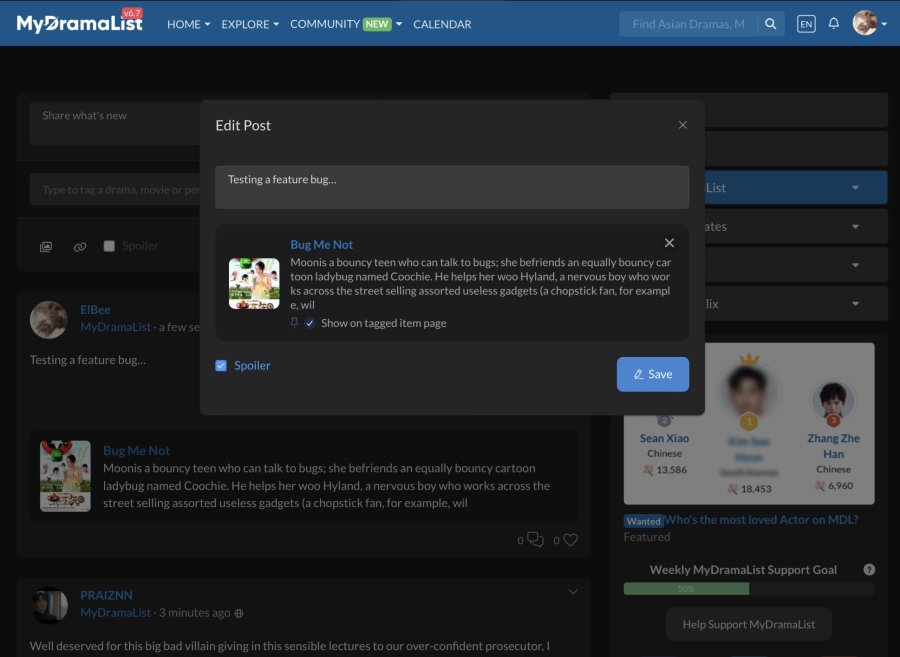
Task: Open Bug Me Not link in dialog
Action: 321,244
